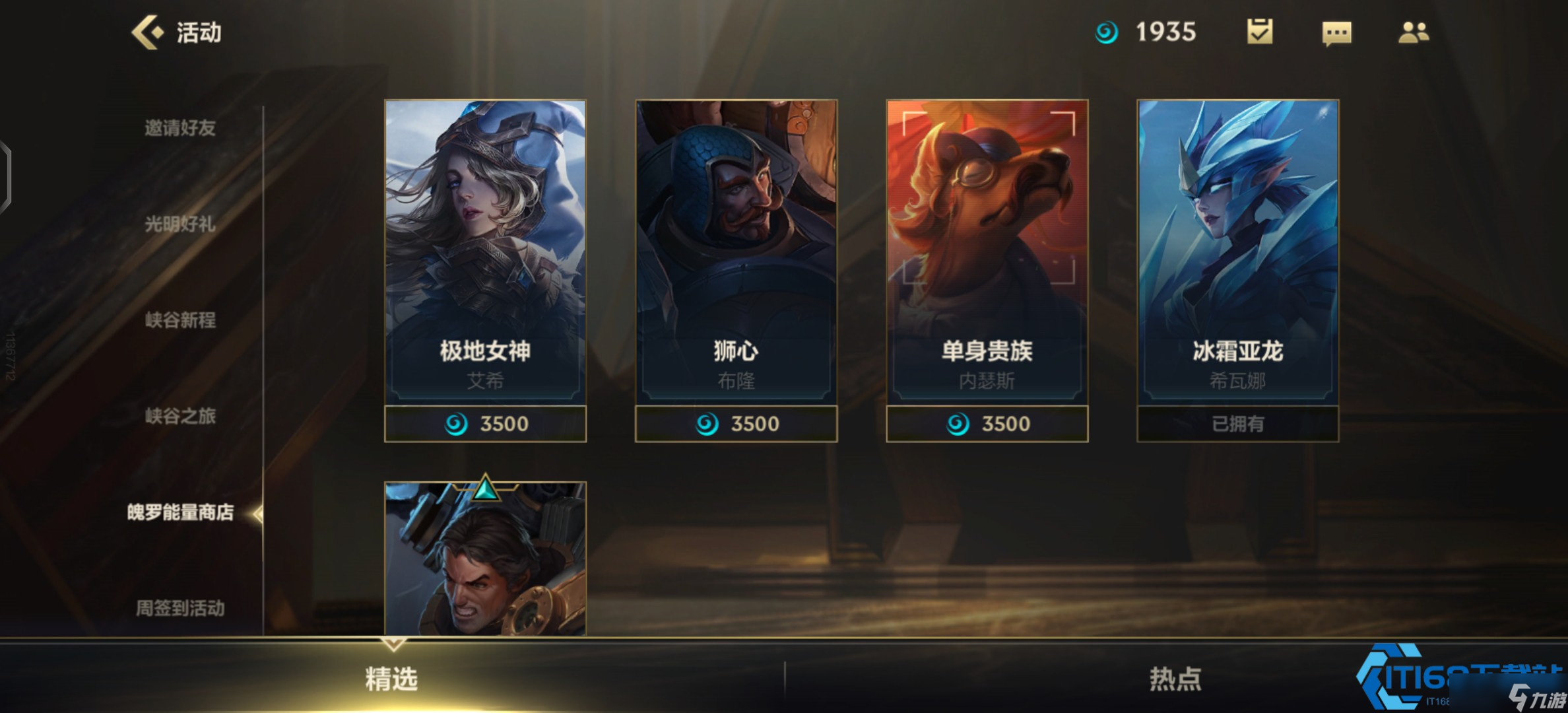Open 光明好礼 in the sidebar
Viewport: 1568px width, 713px height.
180,224
